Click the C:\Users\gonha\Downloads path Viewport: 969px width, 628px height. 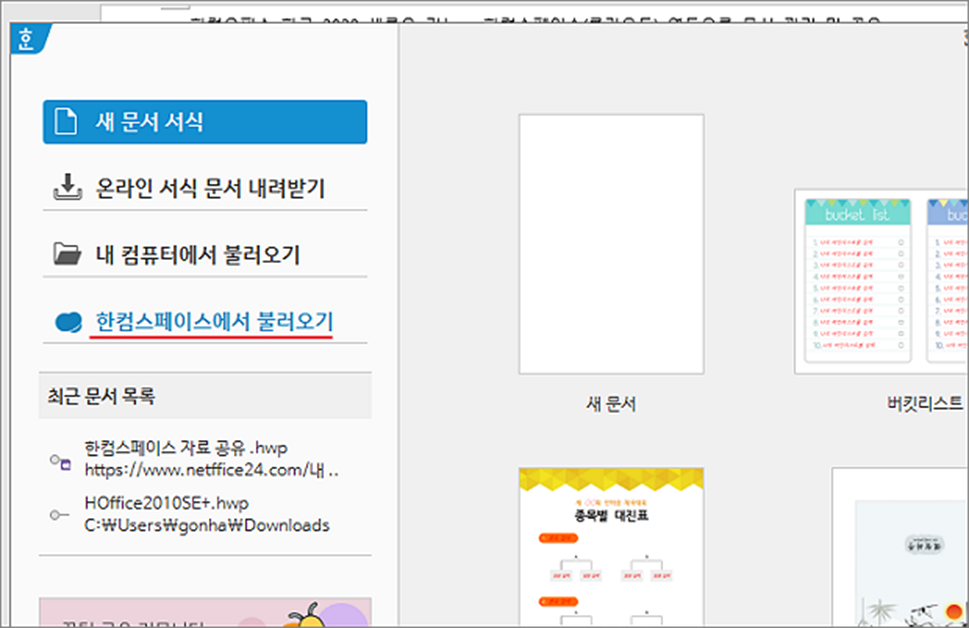coord(207,525)
